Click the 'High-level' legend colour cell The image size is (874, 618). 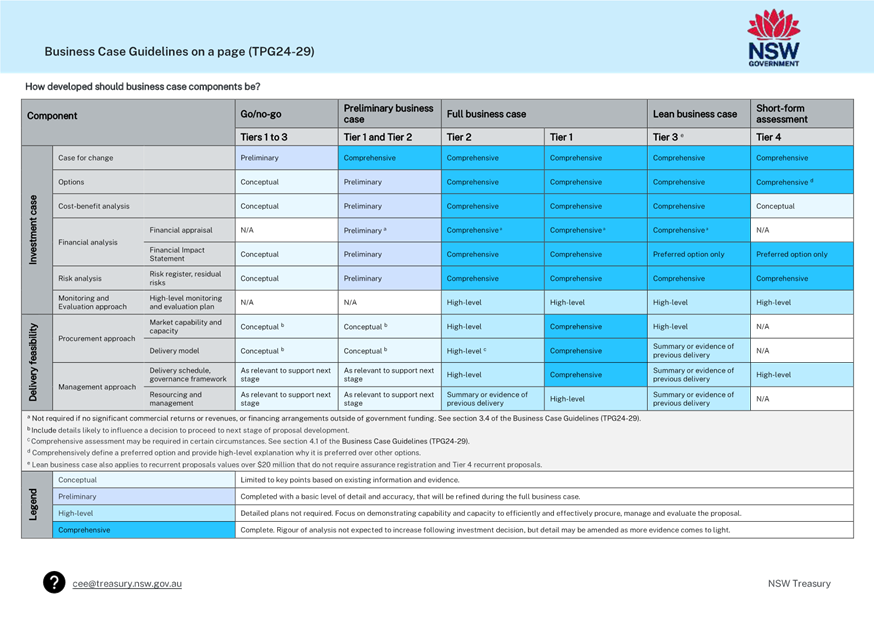click(x=144, y=513)
